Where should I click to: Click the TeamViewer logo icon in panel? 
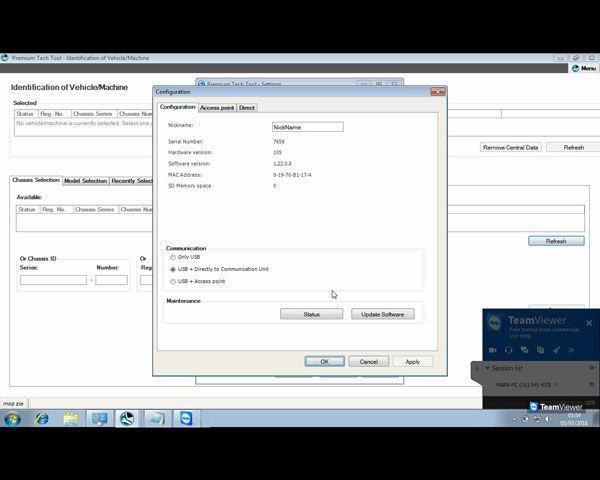click(496, 323)
